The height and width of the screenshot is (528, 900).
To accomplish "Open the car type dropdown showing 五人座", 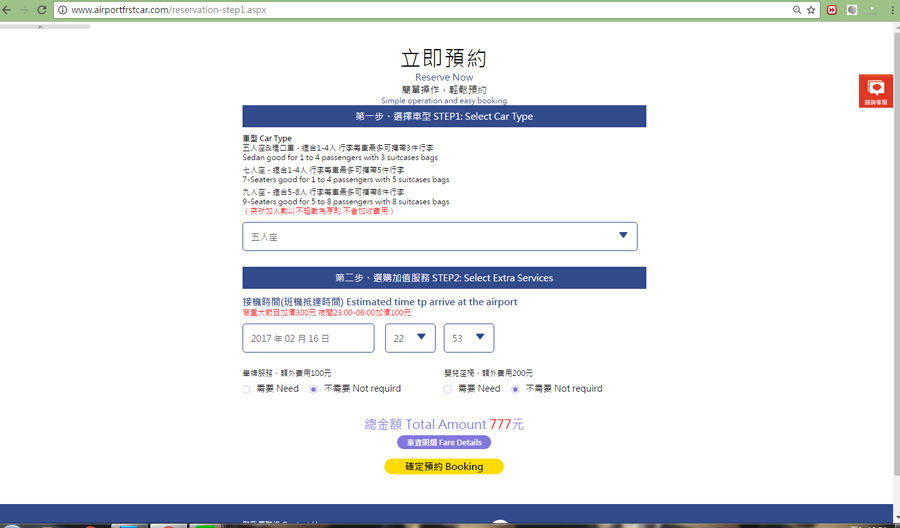I will [x=439, y=236].
